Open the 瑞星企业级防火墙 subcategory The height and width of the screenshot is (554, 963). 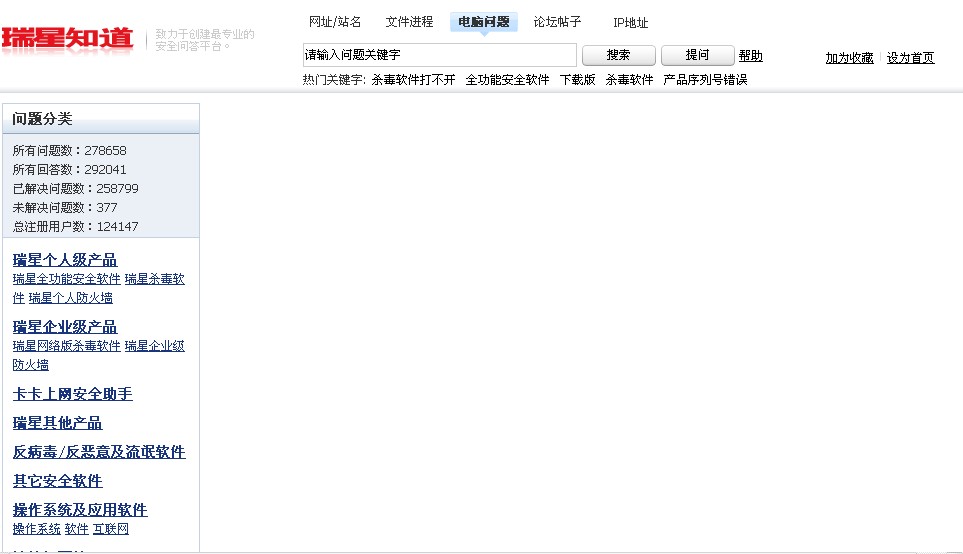(155, 346)
